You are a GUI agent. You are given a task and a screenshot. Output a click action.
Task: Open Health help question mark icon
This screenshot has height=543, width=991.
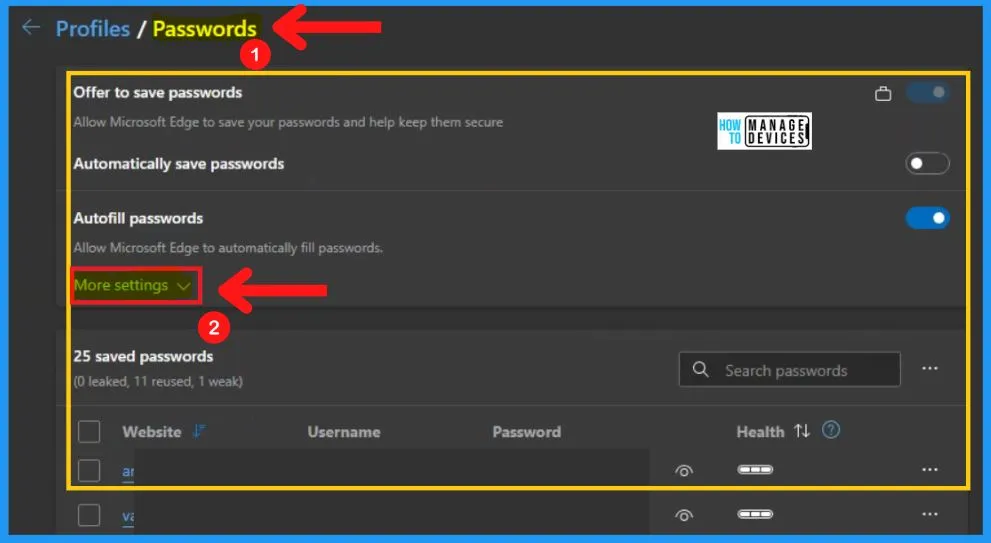[x=831, y=430]
